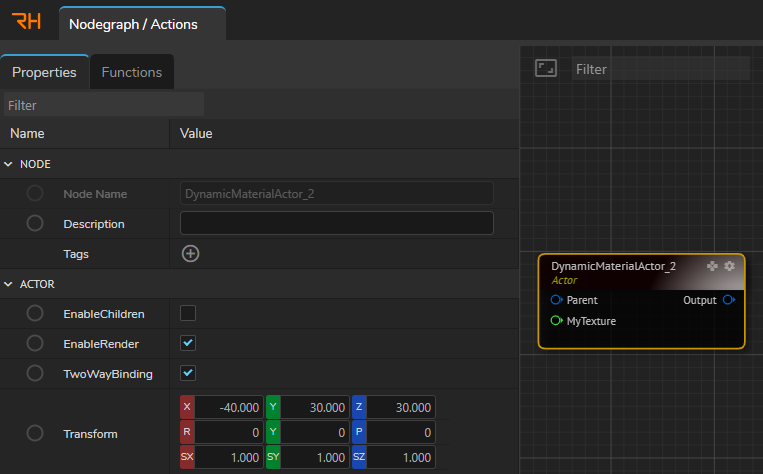Click the MyTexture input pin
763x474 pixels.
(556, 321)
